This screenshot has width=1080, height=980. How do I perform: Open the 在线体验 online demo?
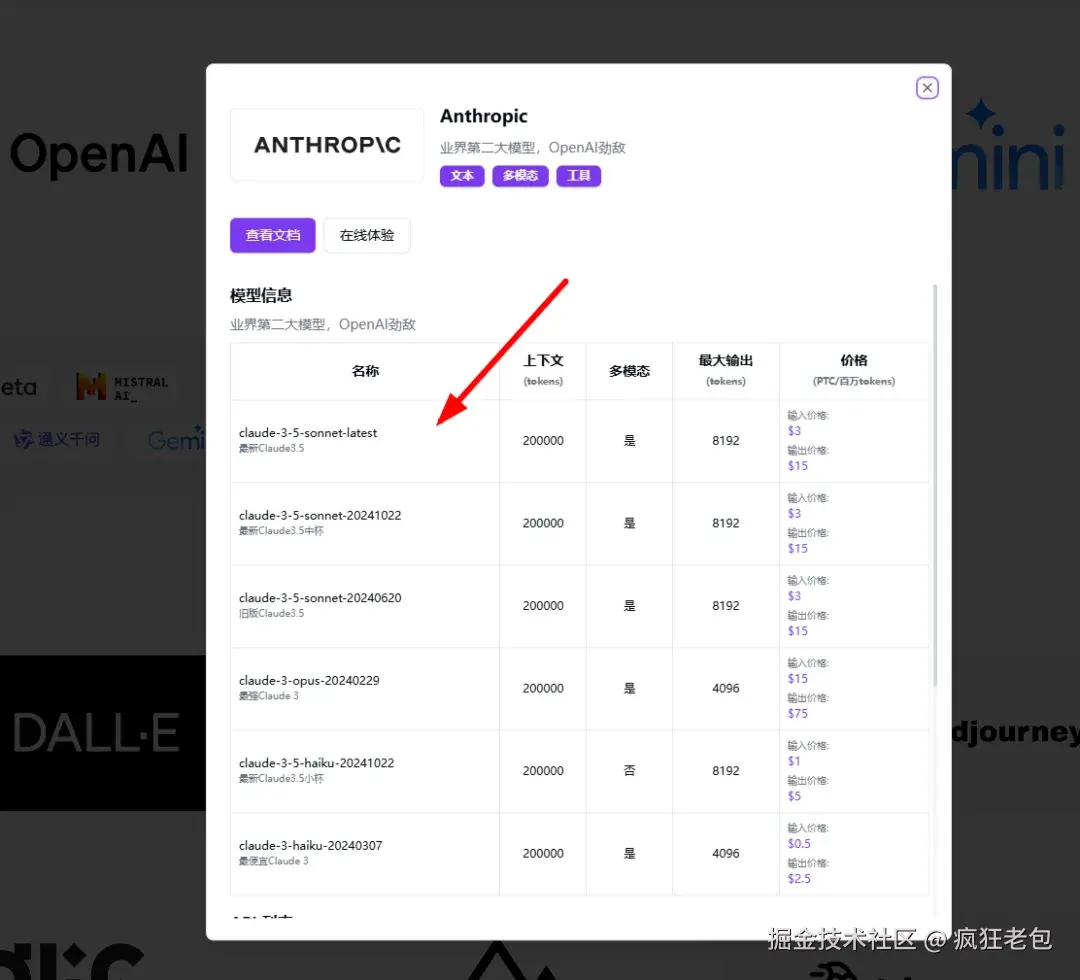[367, 236]
